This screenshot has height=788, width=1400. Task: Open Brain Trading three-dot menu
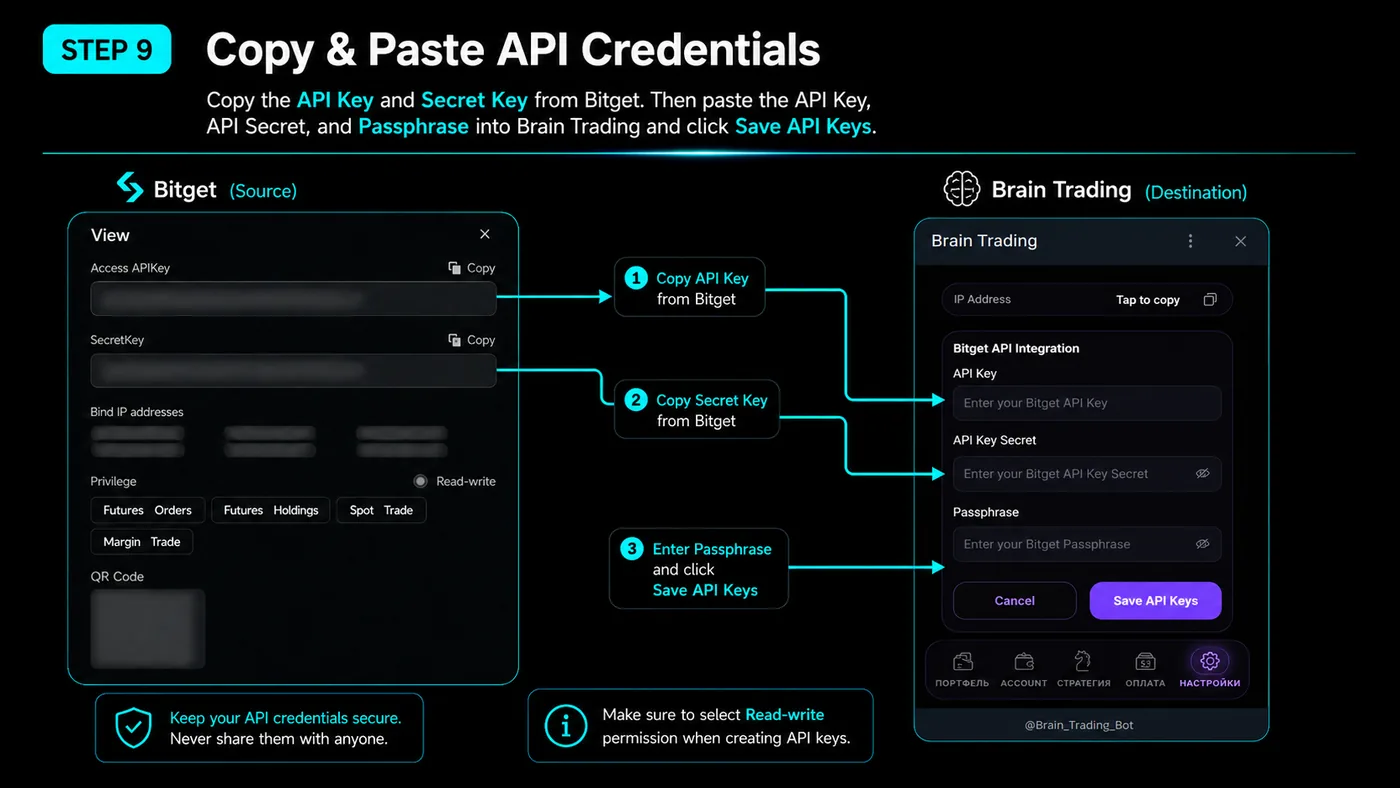tap(1190, 241)
